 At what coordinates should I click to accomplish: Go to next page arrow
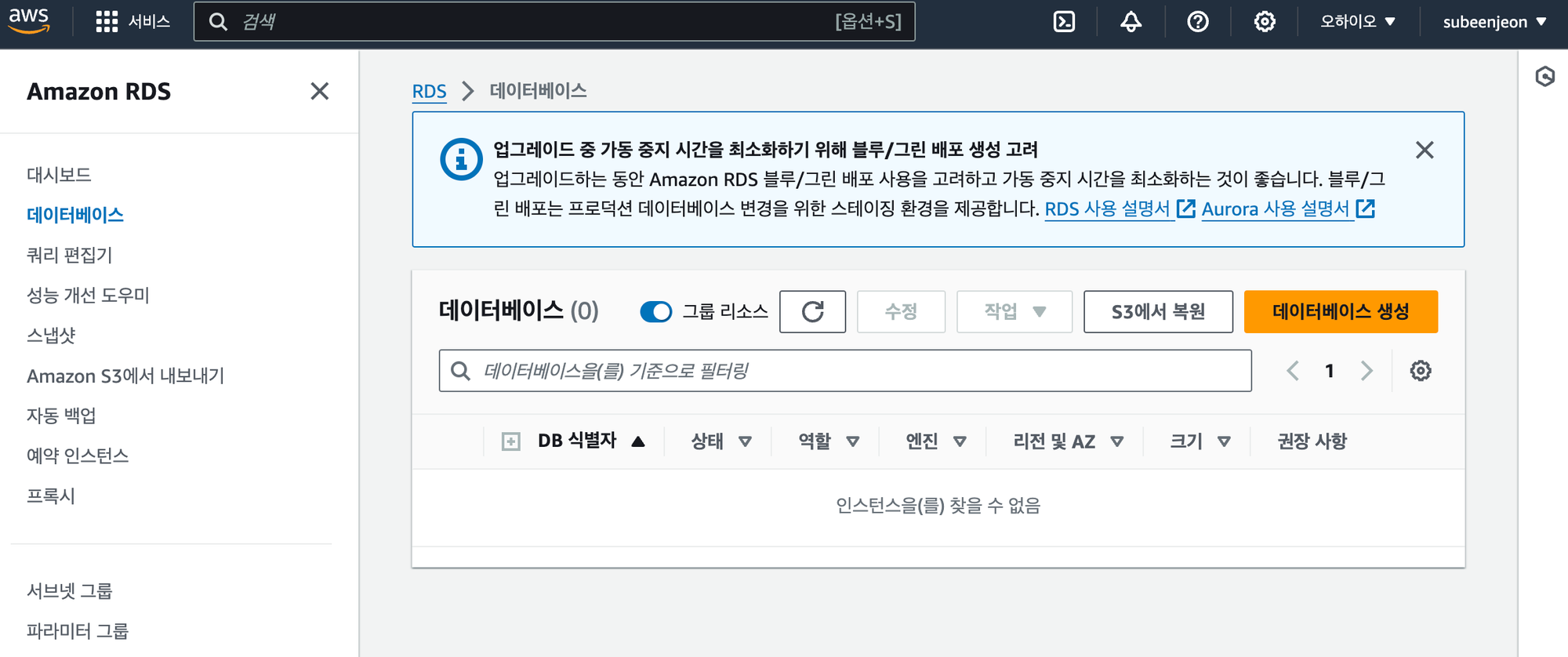[1367, 371]
